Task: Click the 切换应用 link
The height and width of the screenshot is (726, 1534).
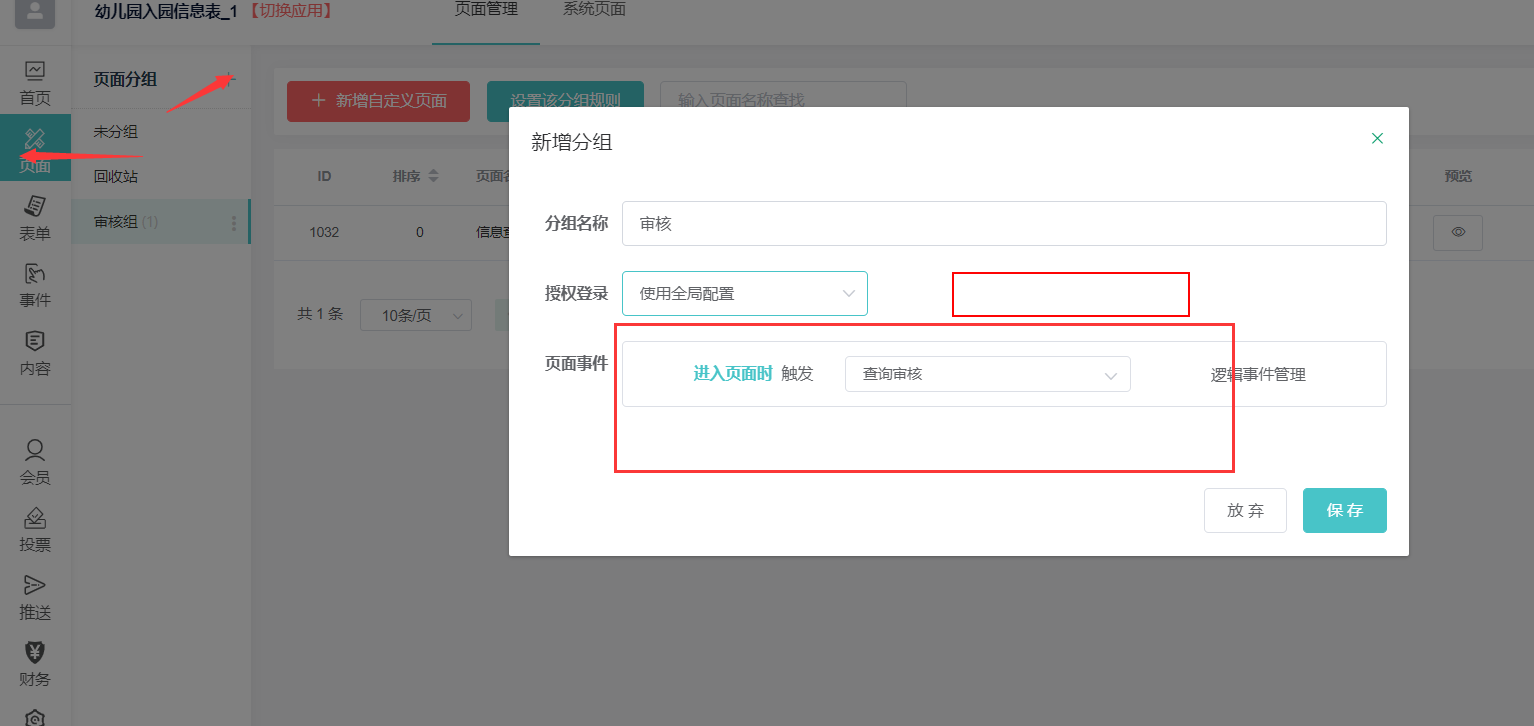Action: [x=289, y=12]
